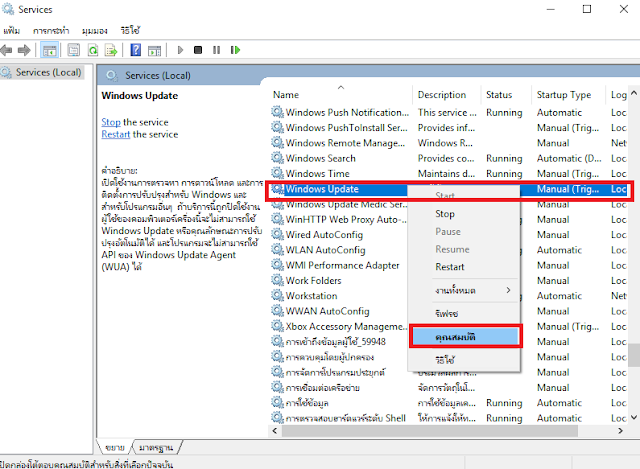Choose คุณสมบัติ in the context menu
This screenshot has height=469, width=640.
coord(466,337)
